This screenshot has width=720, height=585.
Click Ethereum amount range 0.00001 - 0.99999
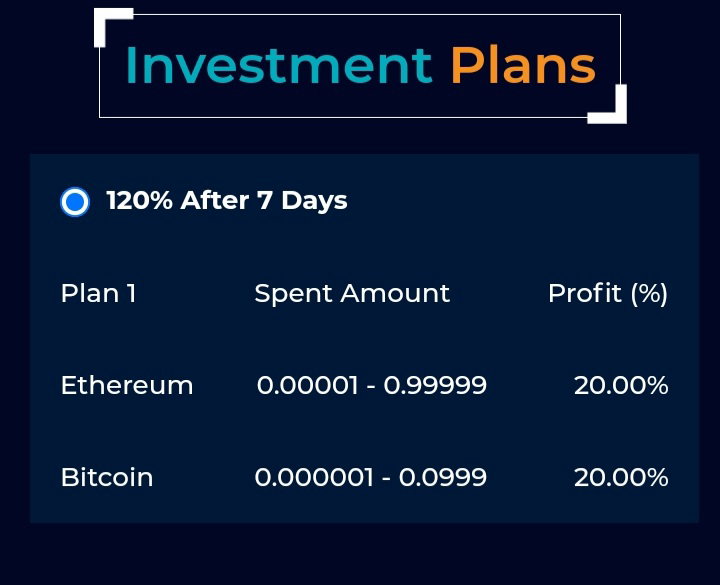(371, 385)
